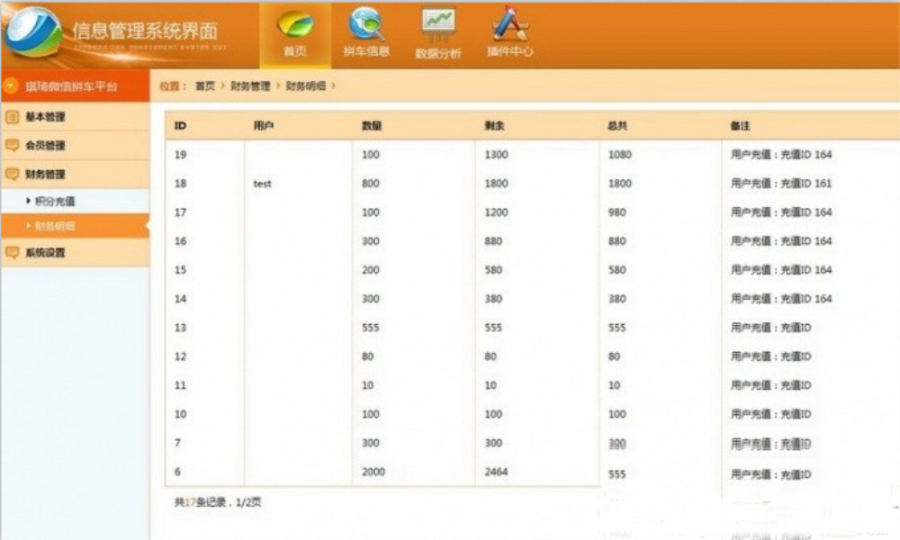Expand the 系统设置 sidebar section
Image resolution: width=900 pixels, height=540 pixels.
click(75, 252)
